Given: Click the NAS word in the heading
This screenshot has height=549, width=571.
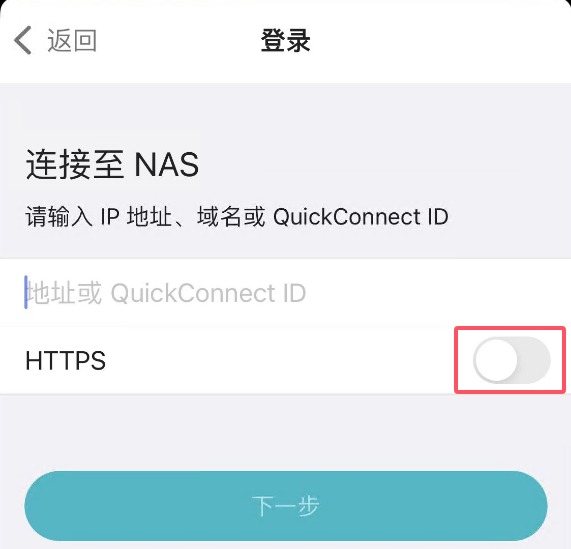Looking at the screenshot, I should 167,165.
